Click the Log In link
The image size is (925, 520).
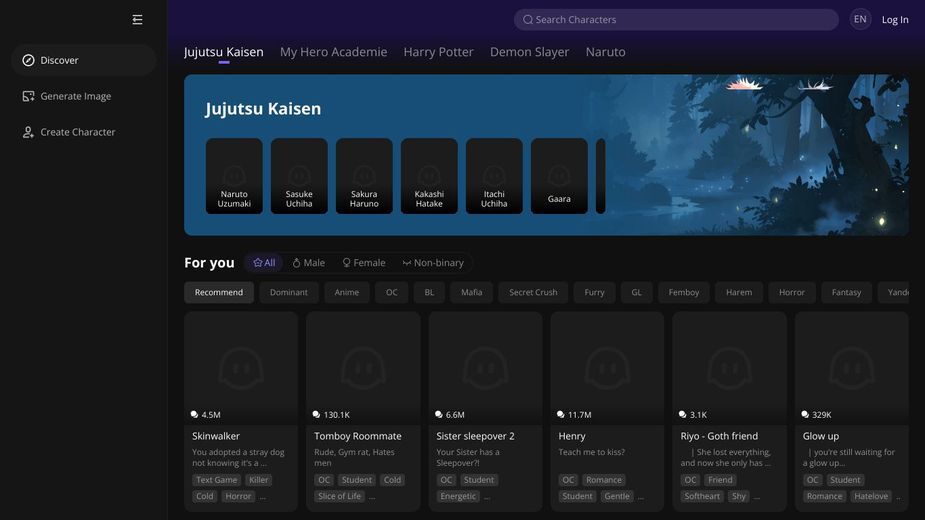pos(895,19)
